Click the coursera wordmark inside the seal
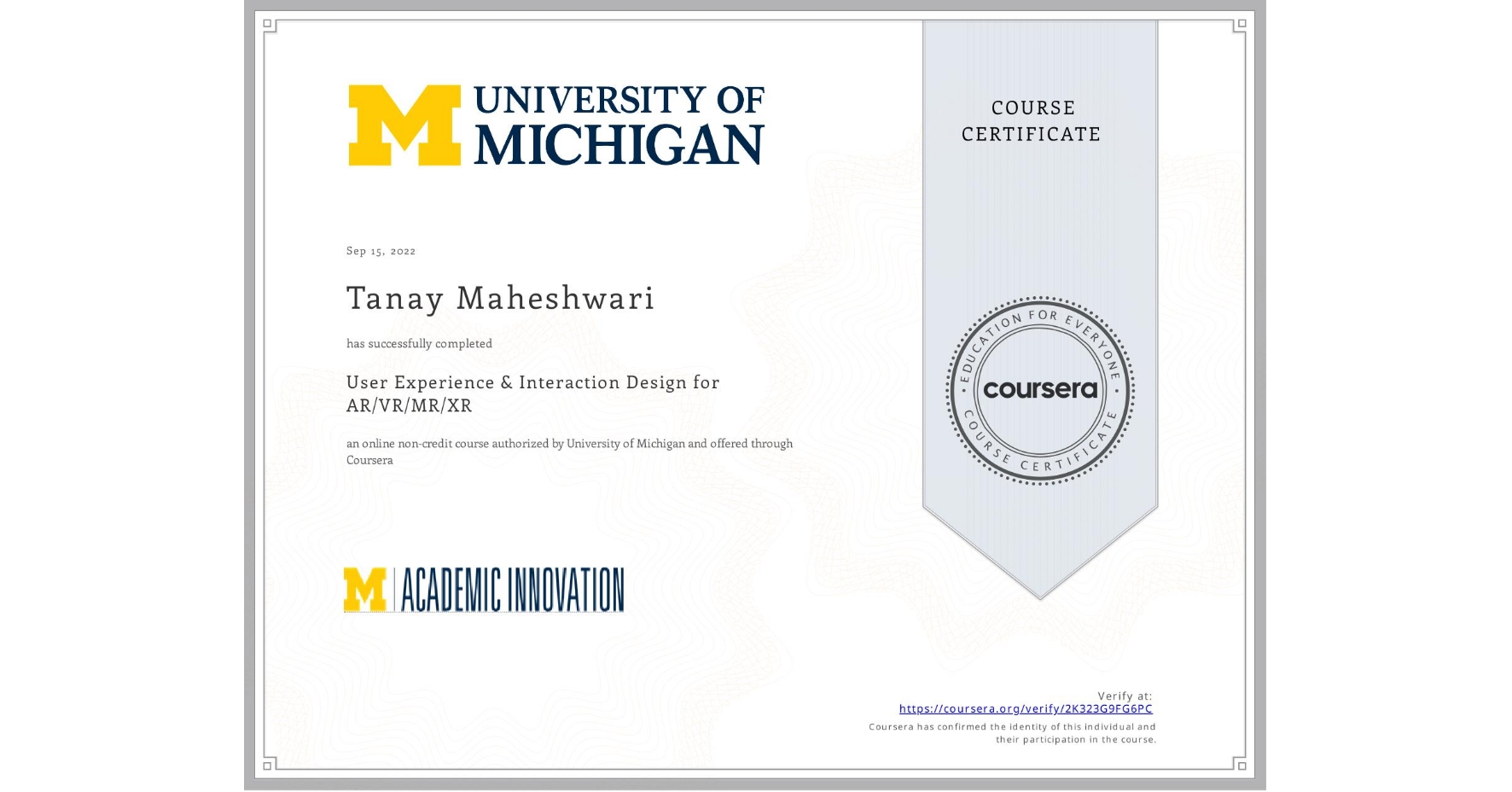The image size is (1512, 792). [x=1040, y=391]
